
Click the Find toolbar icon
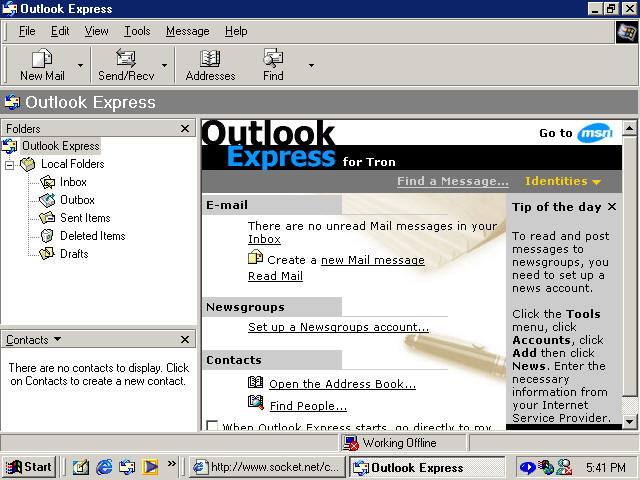point(273,58)
